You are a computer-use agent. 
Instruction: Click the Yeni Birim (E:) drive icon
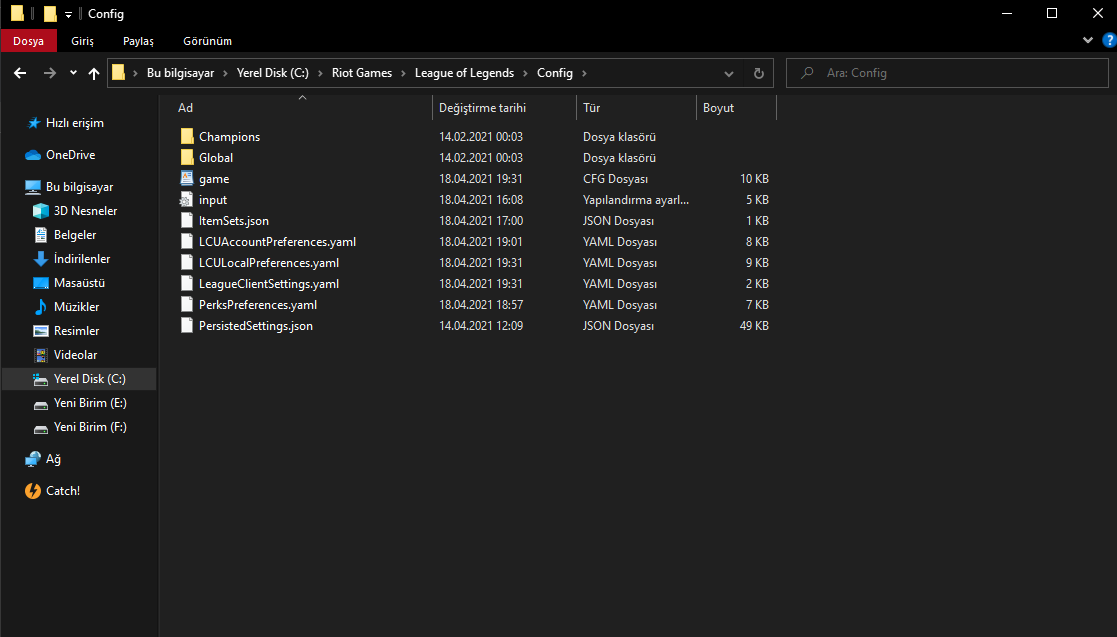point(41,404)
